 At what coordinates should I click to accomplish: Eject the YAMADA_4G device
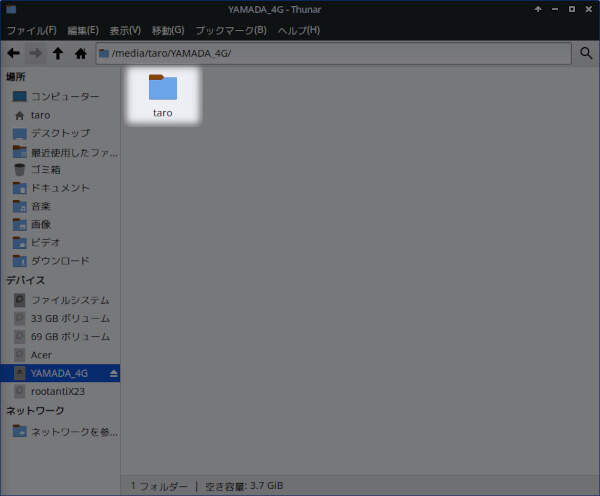coord(113,374)
